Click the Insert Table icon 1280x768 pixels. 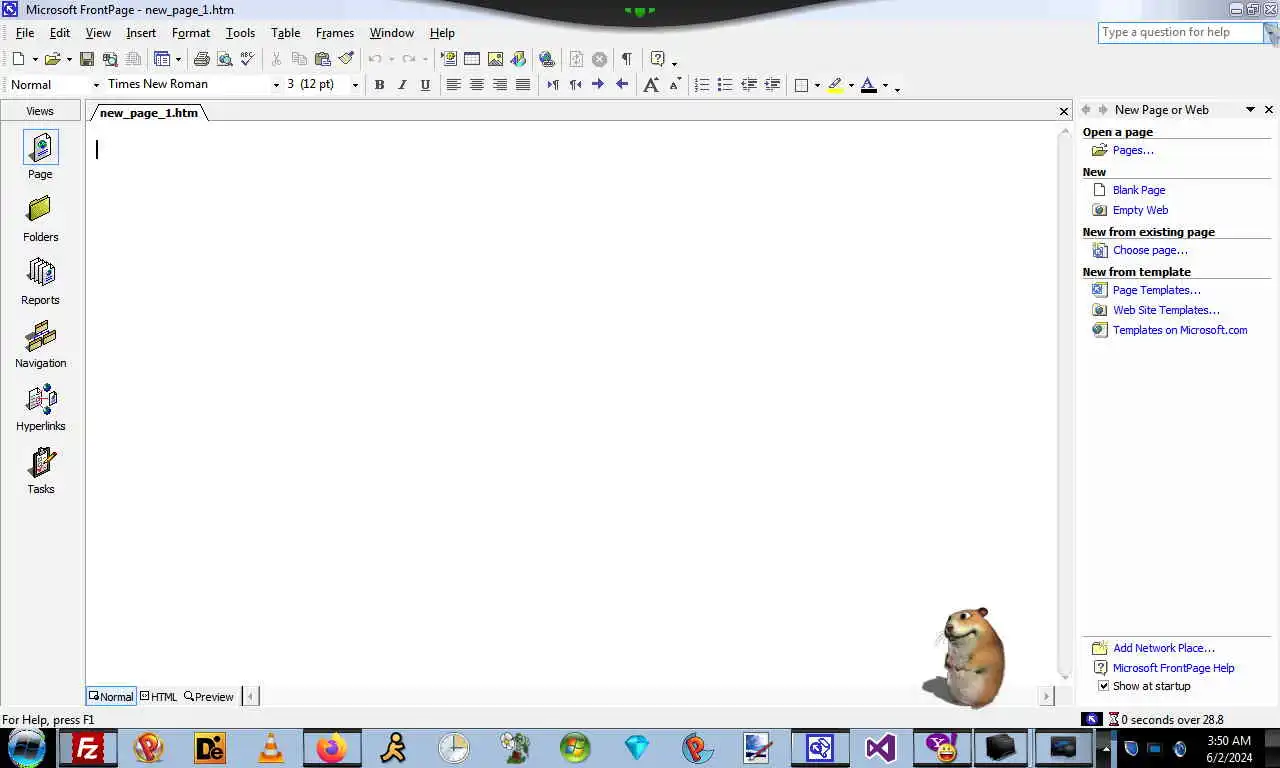pyautogui.click(x=472, y=59)
